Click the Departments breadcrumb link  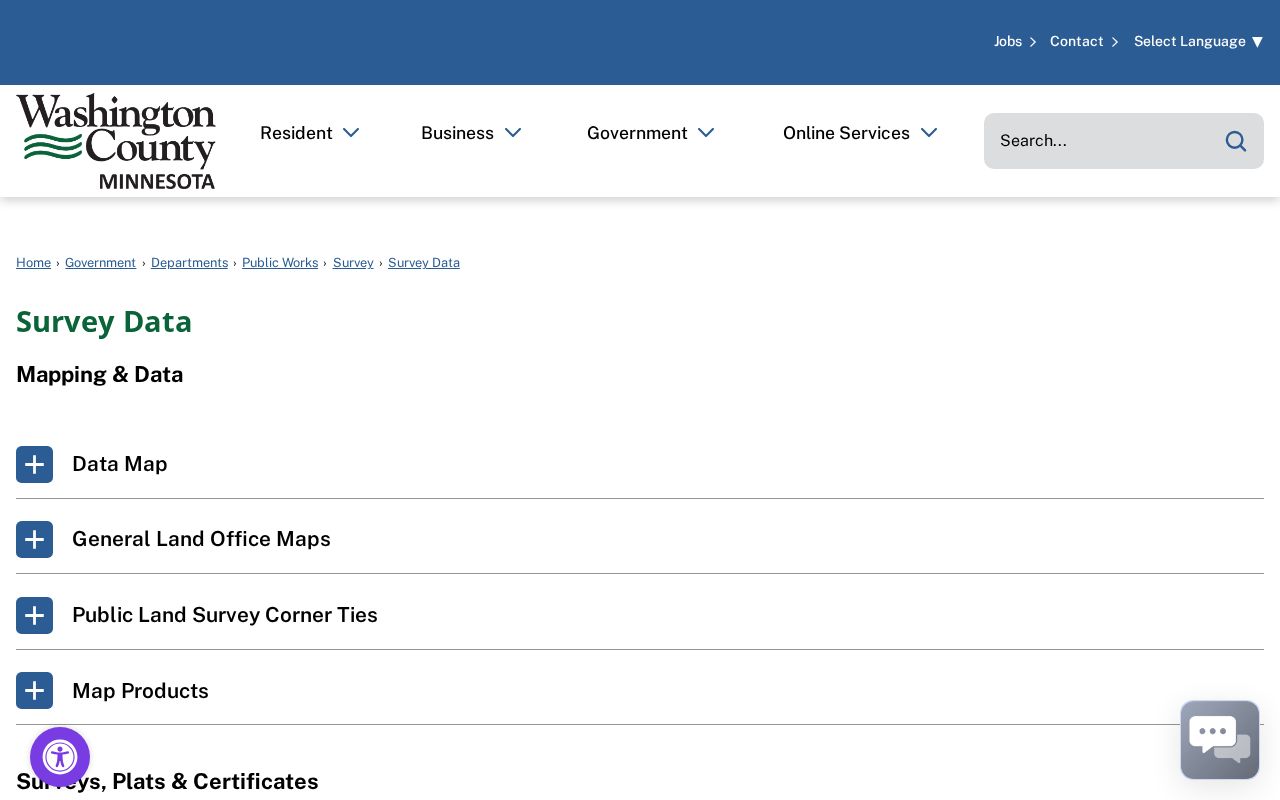(189, 263)
